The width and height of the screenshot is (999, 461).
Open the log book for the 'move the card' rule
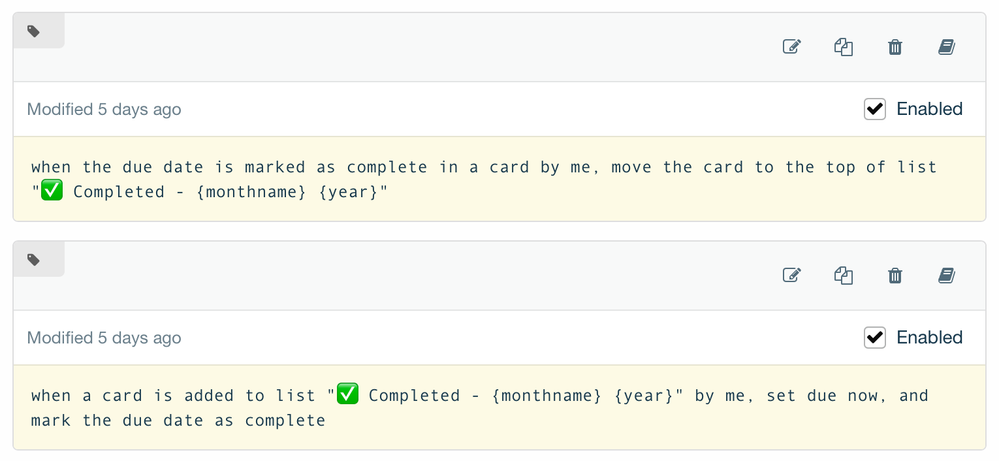[x=947, y=46]
